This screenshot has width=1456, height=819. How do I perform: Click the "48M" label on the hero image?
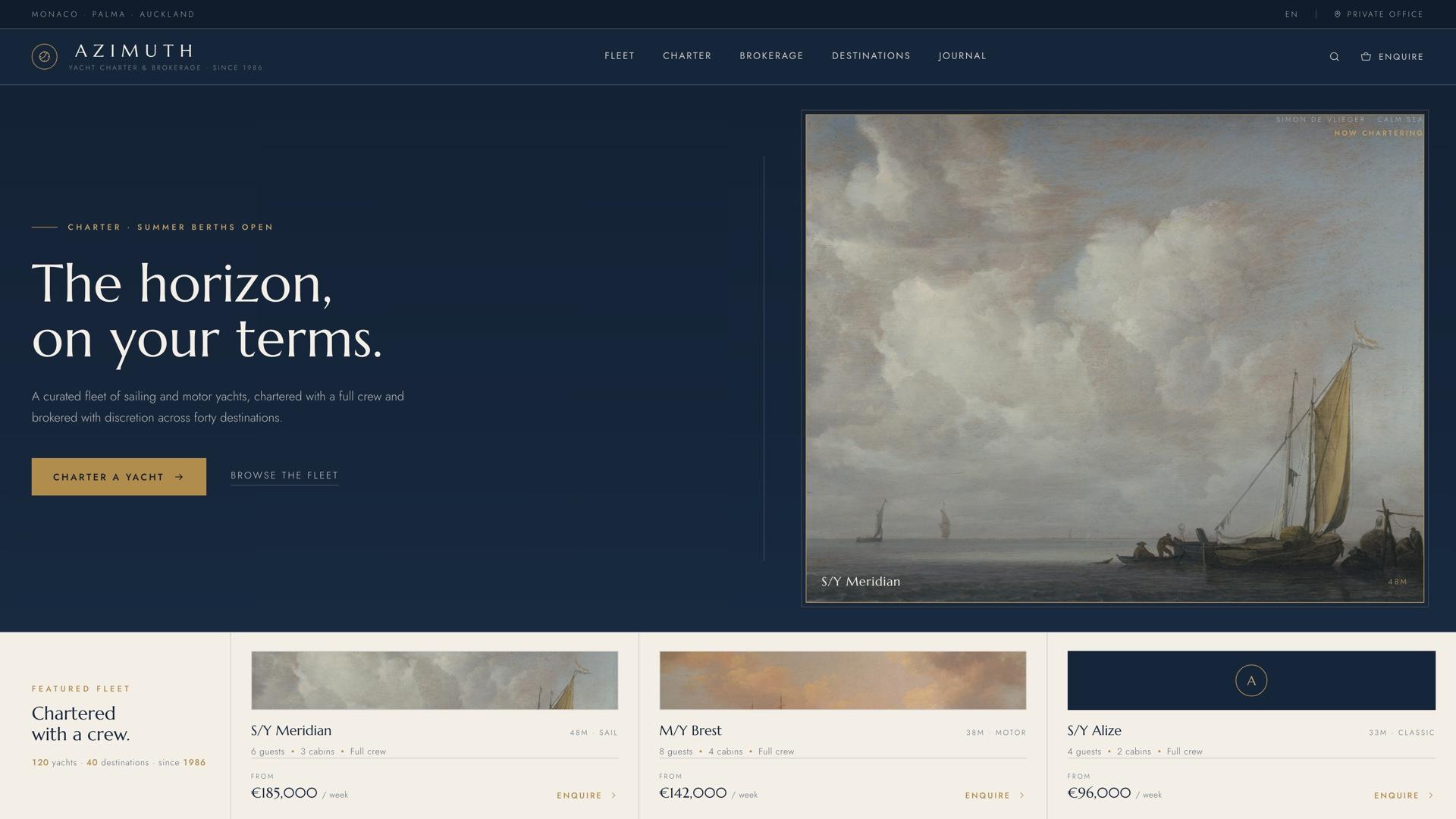coord(1397,582)
